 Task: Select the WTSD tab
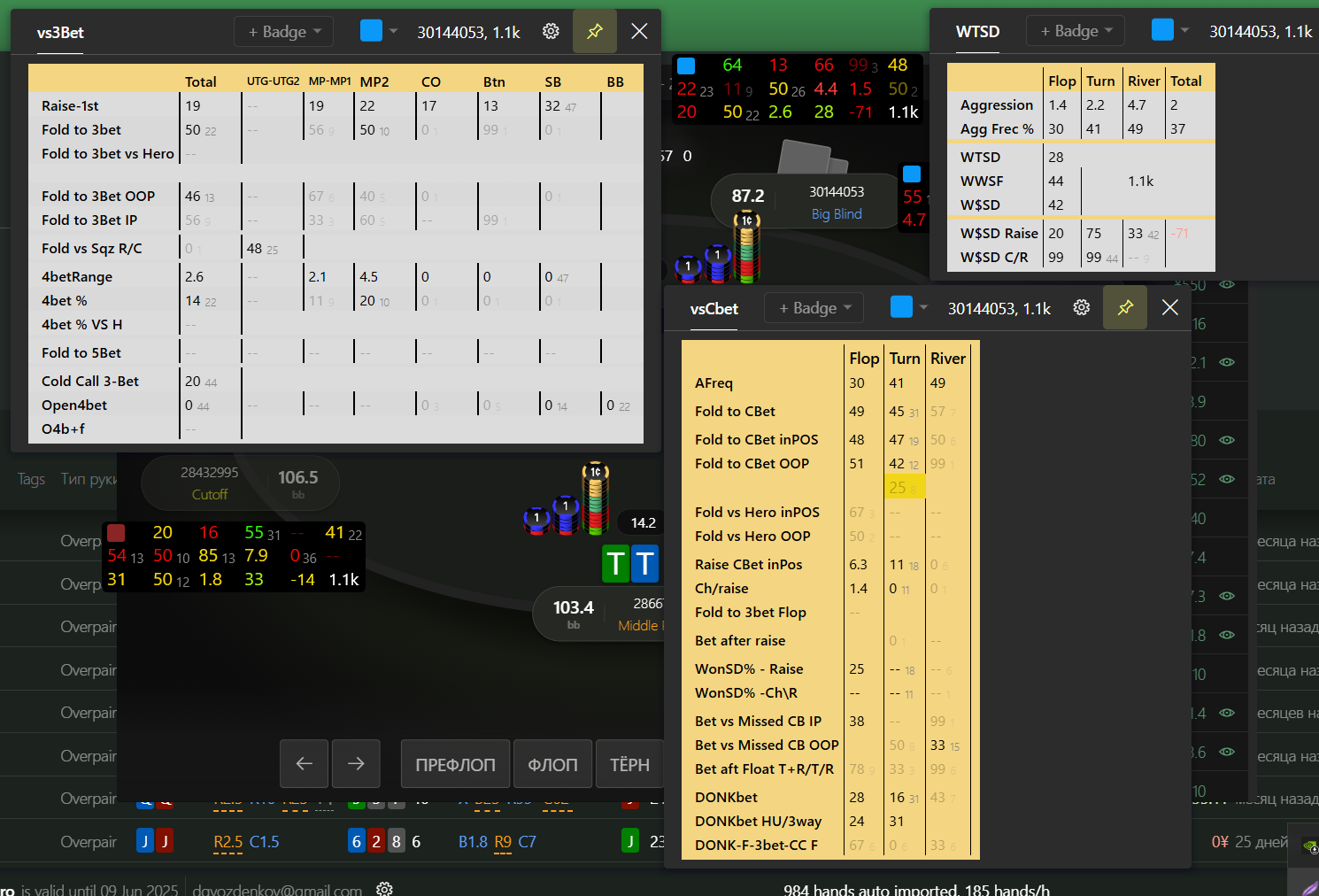(977, 32)
